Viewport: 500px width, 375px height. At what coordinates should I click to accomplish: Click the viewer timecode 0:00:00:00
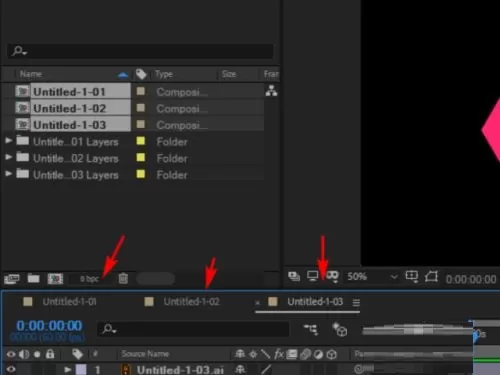point(471,279)
